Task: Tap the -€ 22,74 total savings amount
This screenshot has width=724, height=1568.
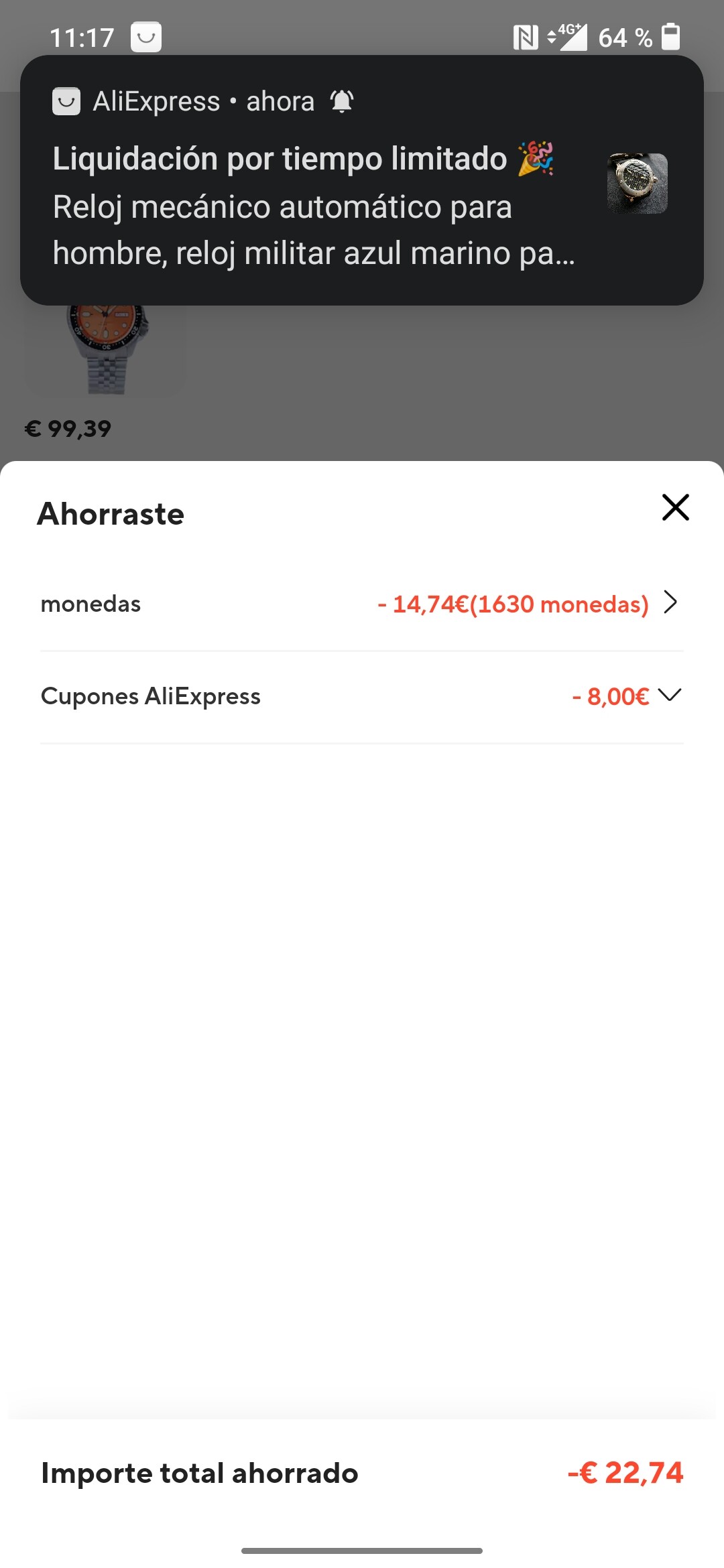Action: (625, 1472)
